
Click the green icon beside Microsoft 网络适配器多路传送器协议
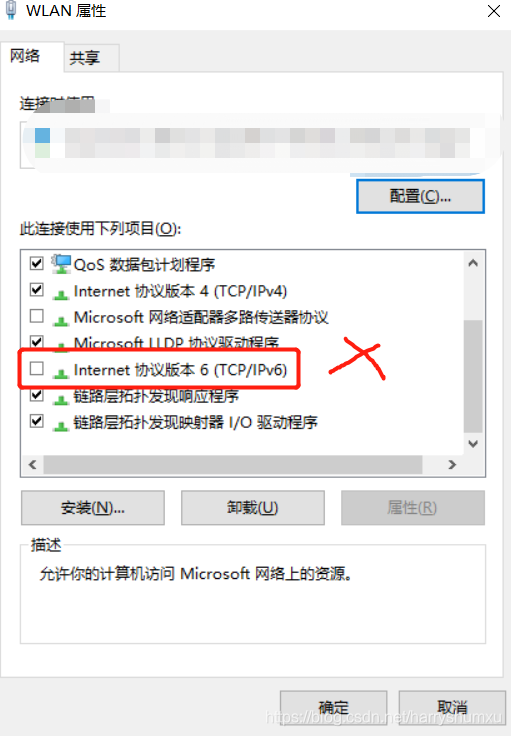61,321
